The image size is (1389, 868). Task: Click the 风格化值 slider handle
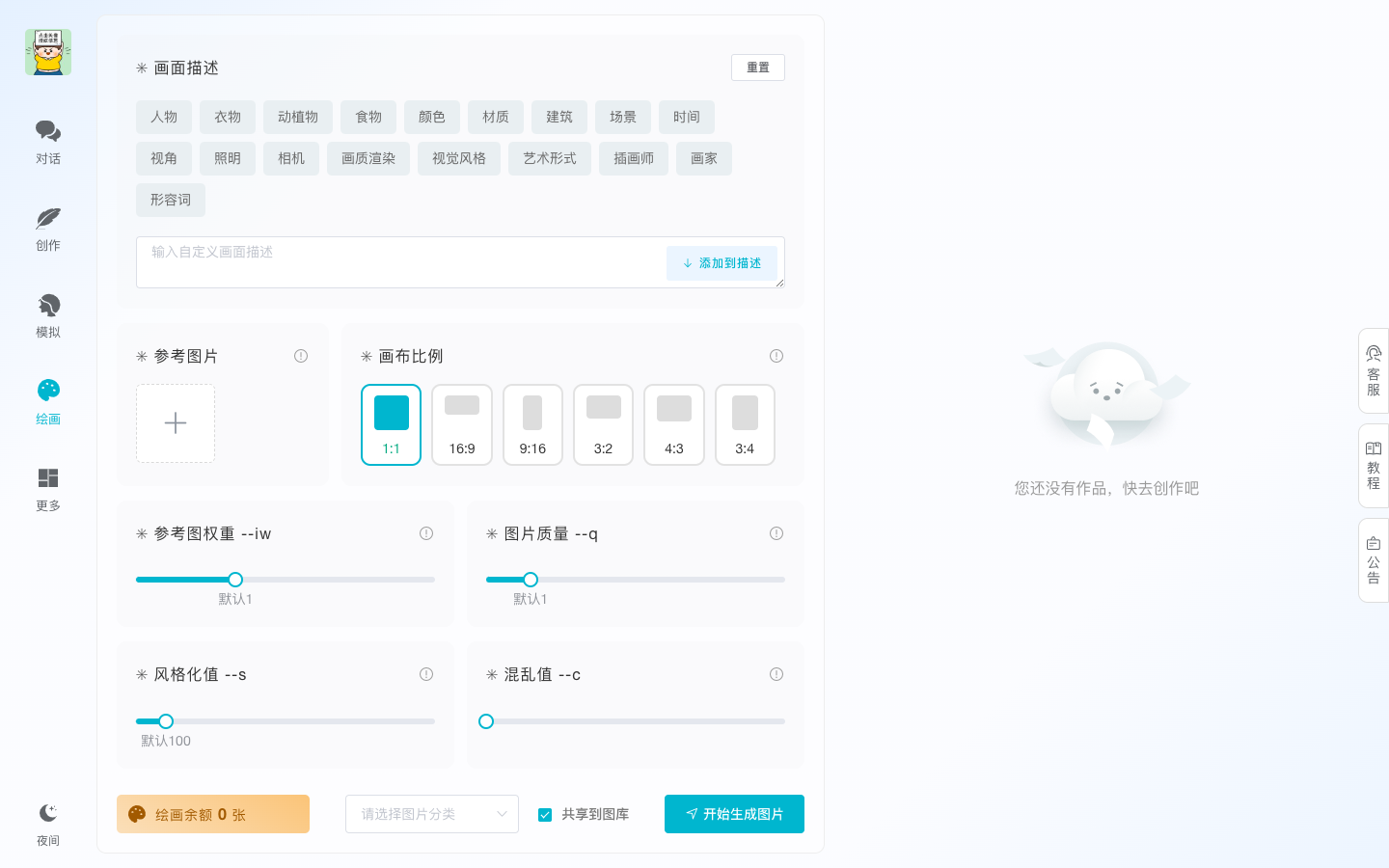pyautogui.click(x=165, y=721)
